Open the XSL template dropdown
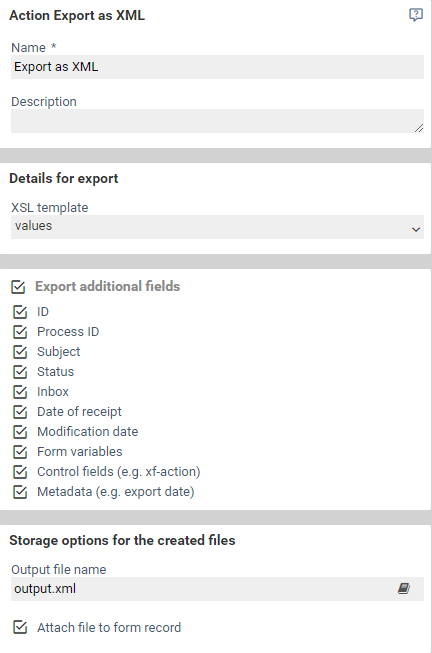Image resolution: width=432 pixels, height=653 pixels. pyautogui.click(x=217, y=227)
